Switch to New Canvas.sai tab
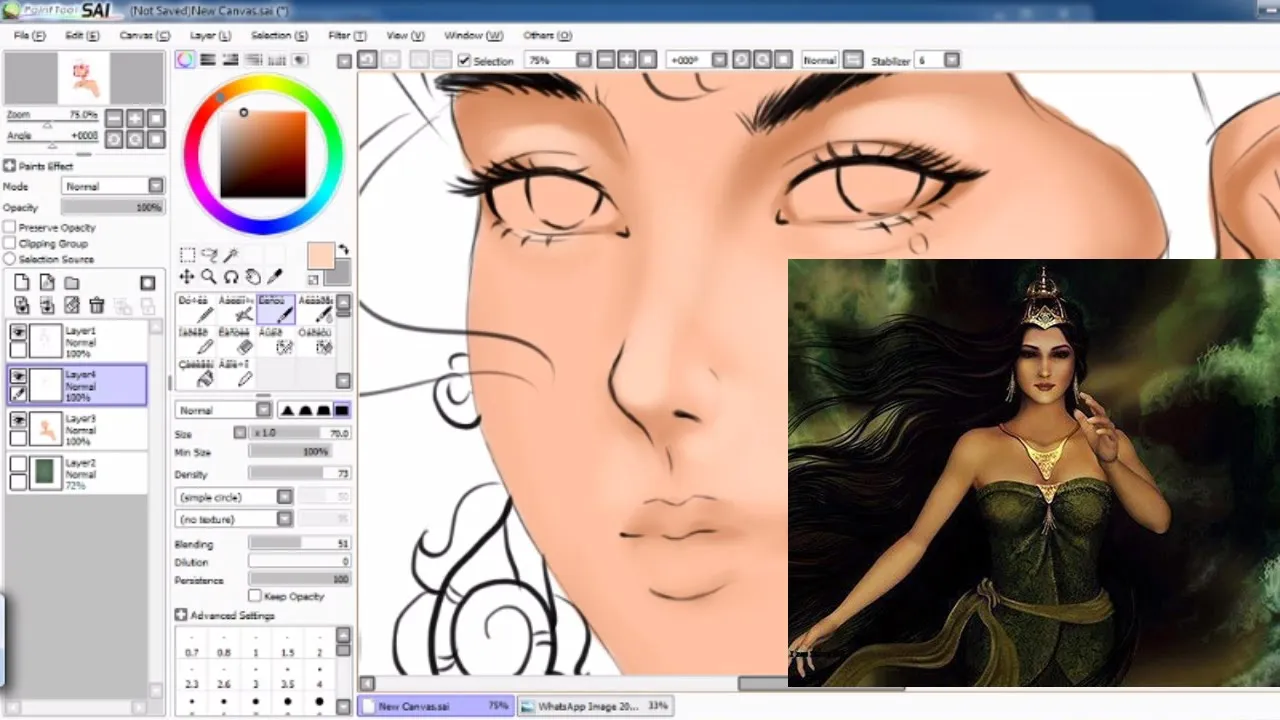 click(436, 706)
